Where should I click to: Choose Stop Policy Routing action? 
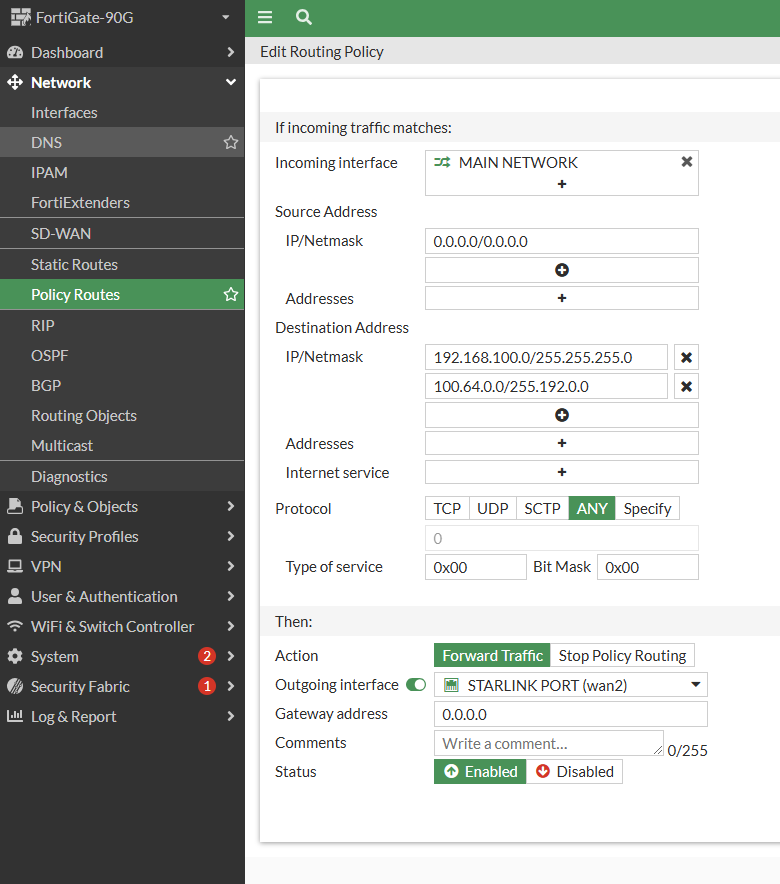(622, 656)
